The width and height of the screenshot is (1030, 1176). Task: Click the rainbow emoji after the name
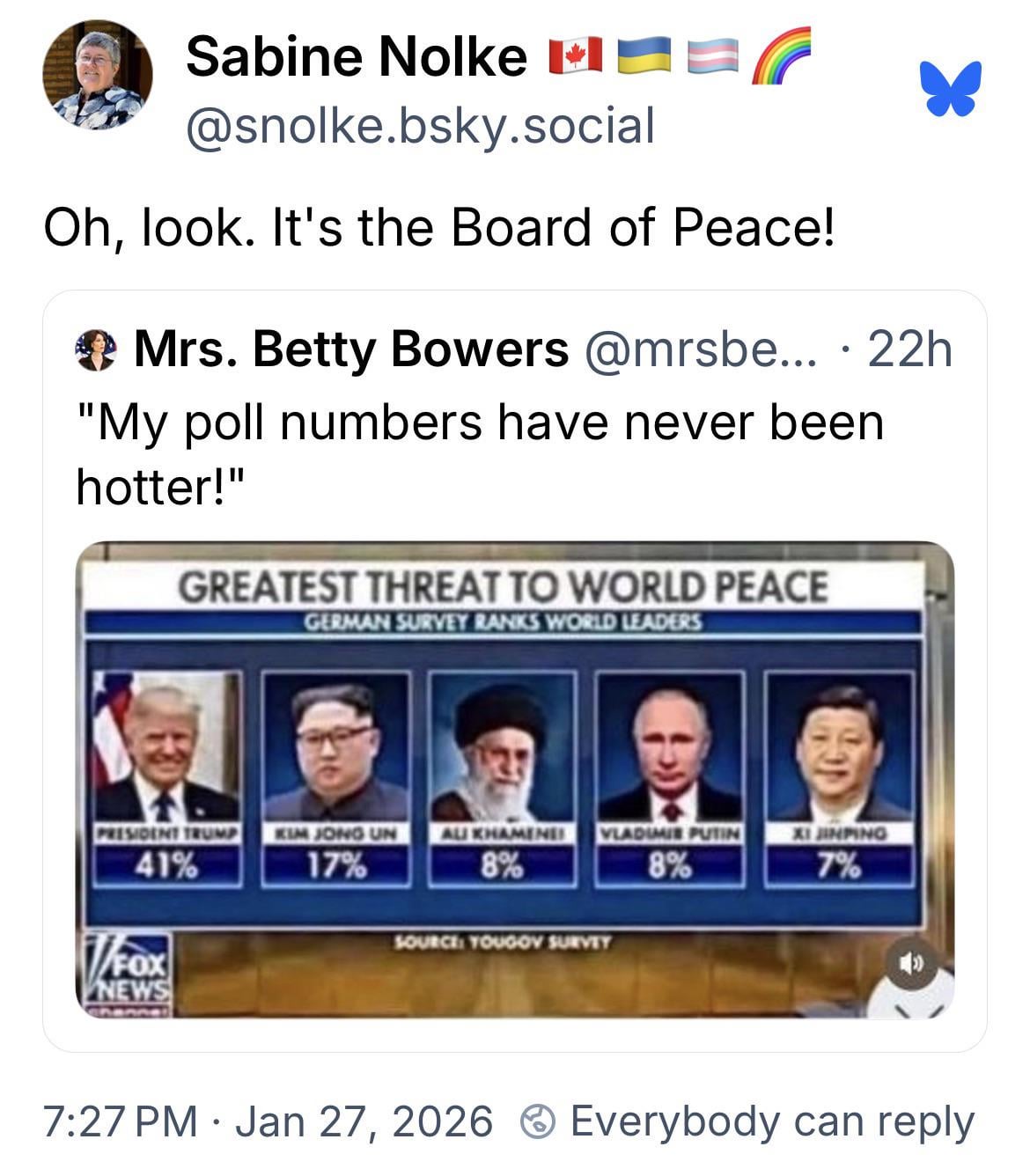coord(781,55)
